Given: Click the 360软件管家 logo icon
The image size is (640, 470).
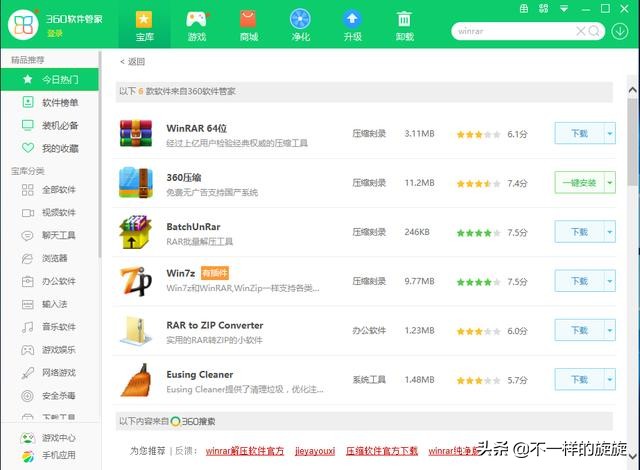Looking at the screenshot, I should point(23,24).
